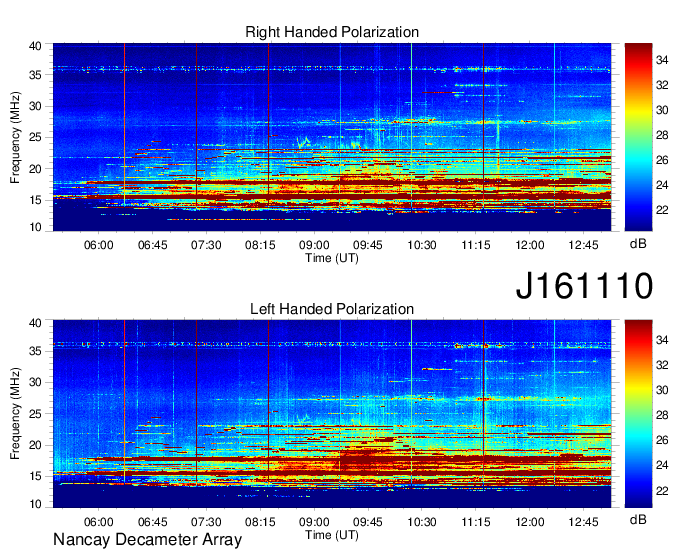
Task: Click the lower plot's dB color bar
Action: point(638,414)
